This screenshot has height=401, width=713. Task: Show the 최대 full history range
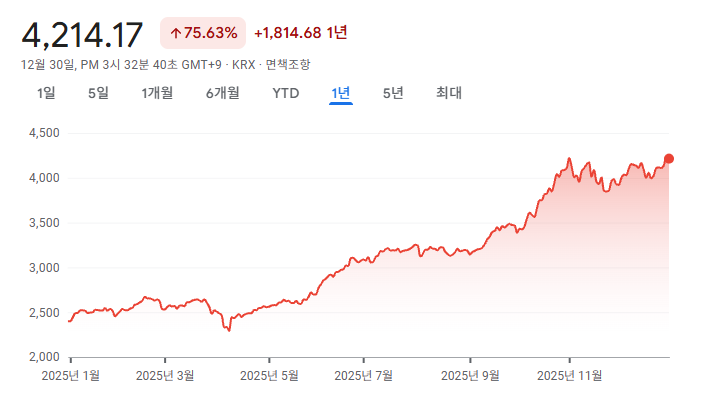pyautogui.click(x=449, y=94)
